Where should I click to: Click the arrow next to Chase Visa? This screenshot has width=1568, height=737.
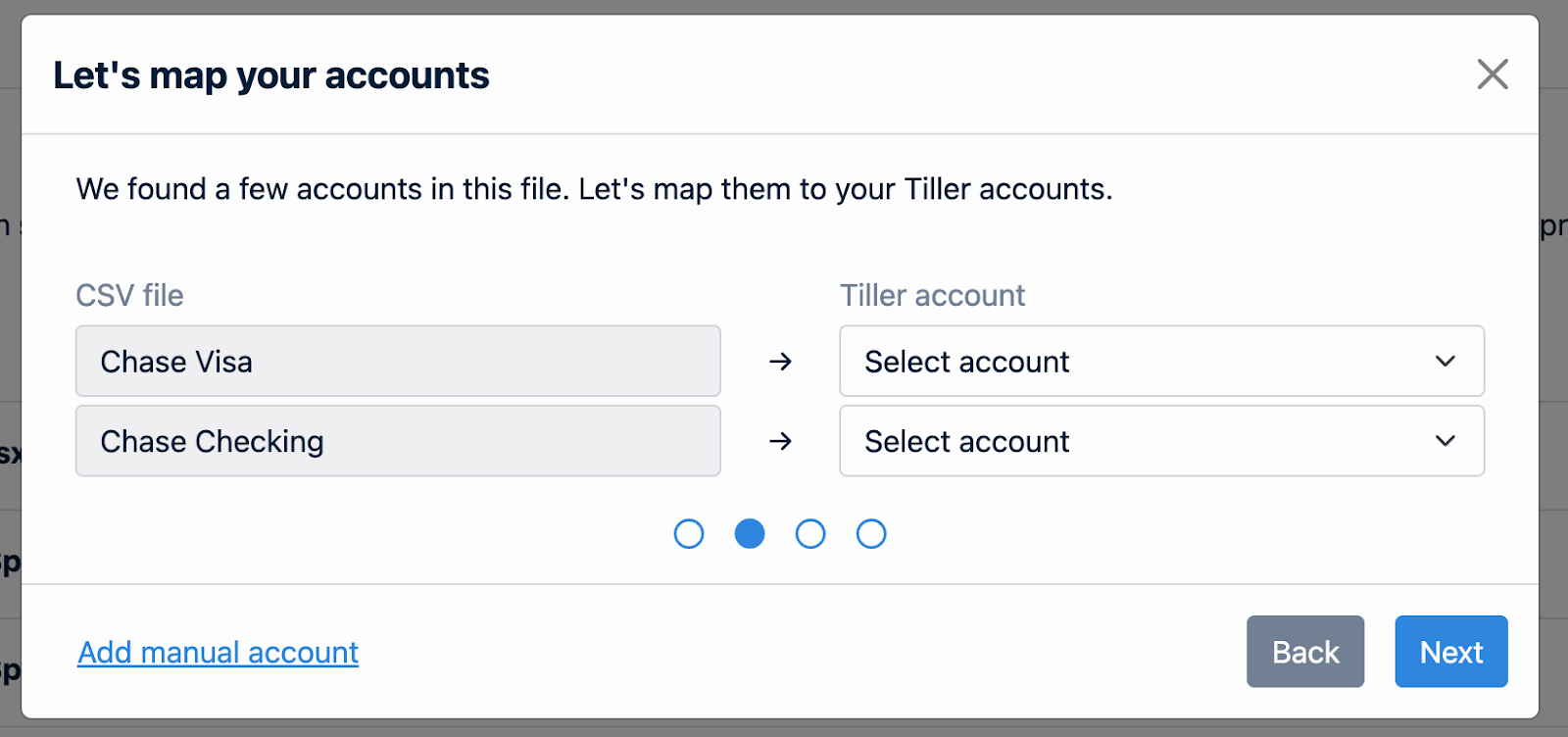click(x=780, y=362)
